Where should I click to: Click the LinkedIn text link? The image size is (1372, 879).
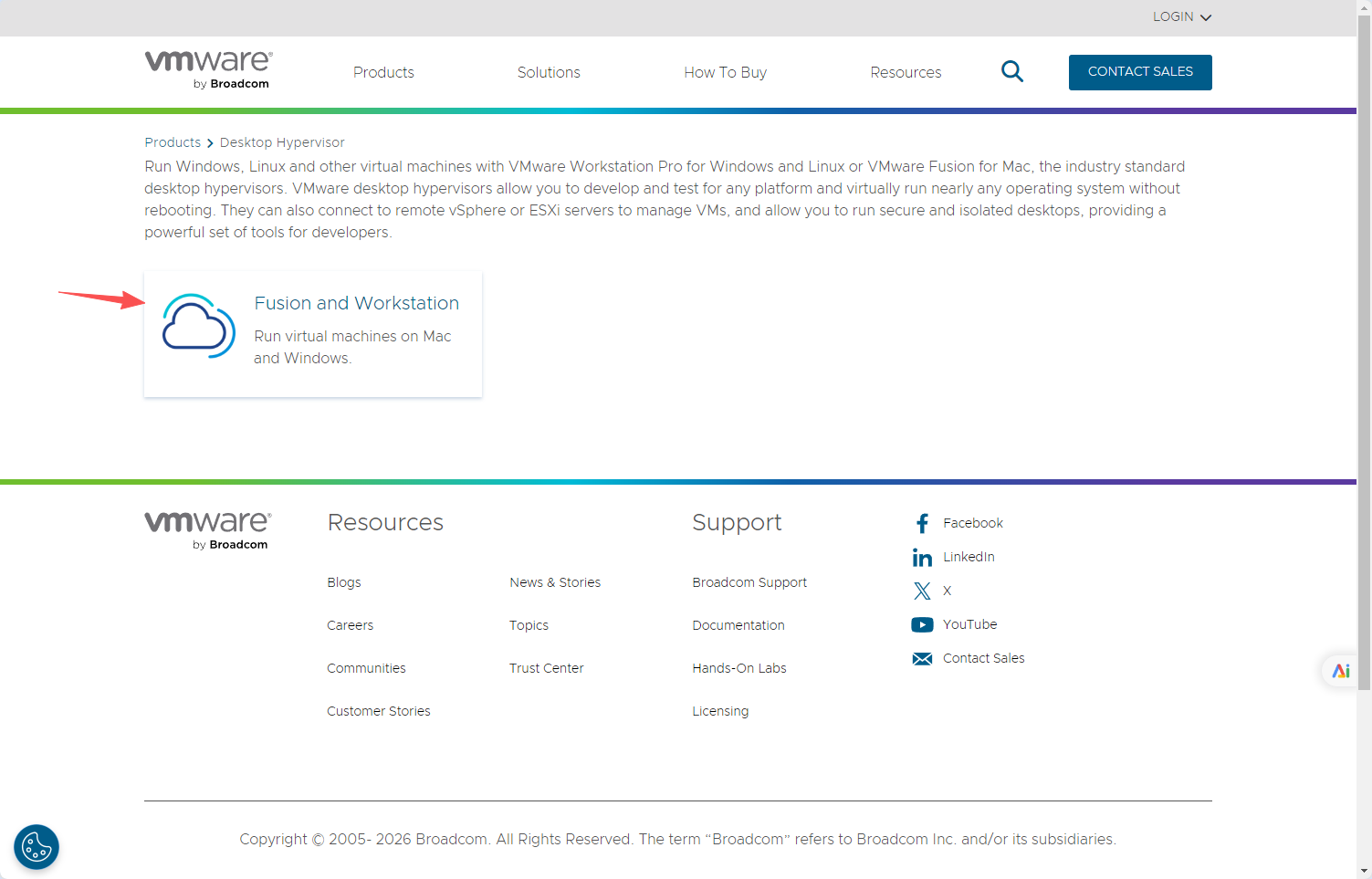coord(969,557)
